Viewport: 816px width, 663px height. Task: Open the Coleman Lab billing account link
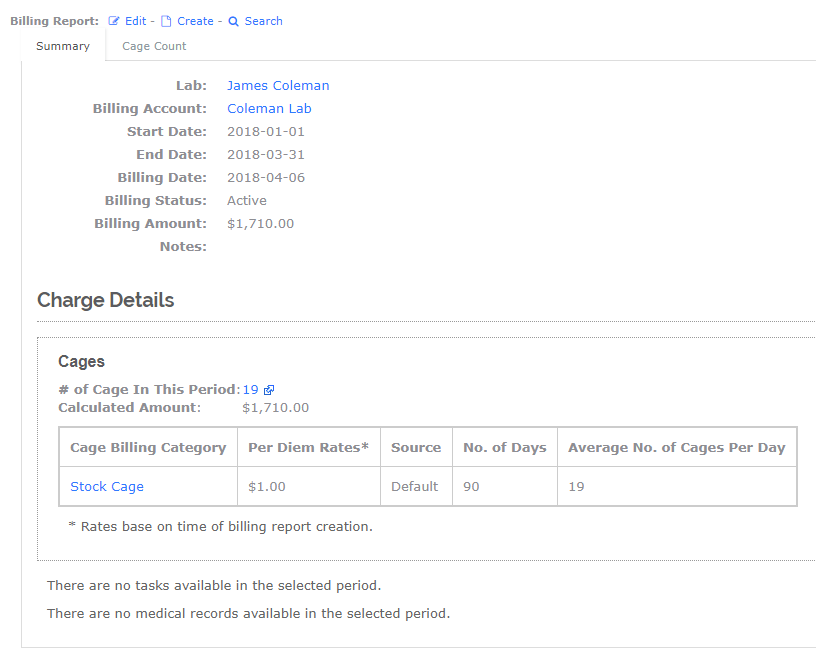(269, 109)
